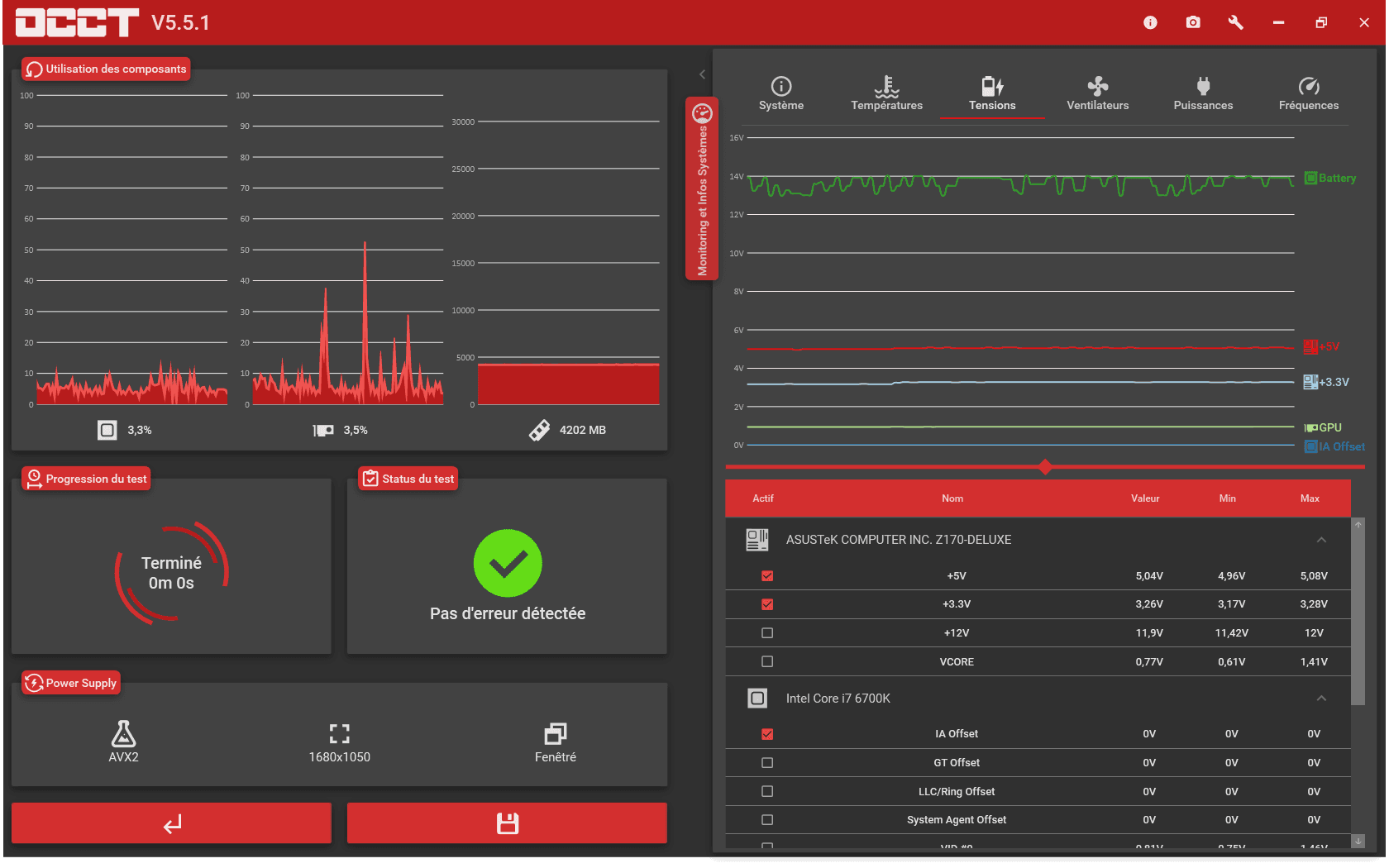Click the red return arrow button
The width and height of the screenshot is (1389, 868).
pyautogui.click(x=171, y=823)
